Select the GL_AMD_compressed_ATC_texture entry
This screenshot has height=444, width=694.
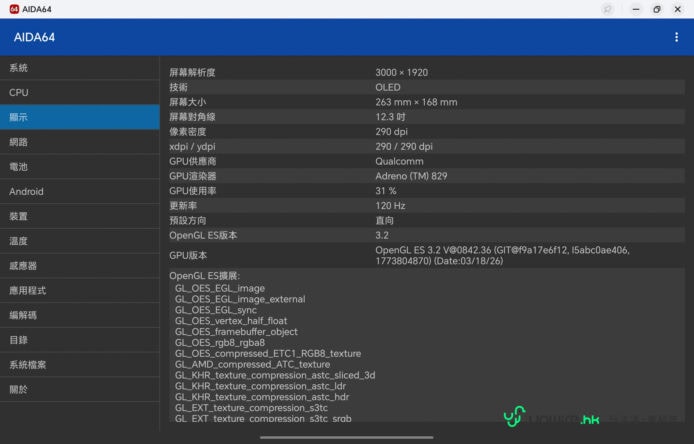coord(252,364)
